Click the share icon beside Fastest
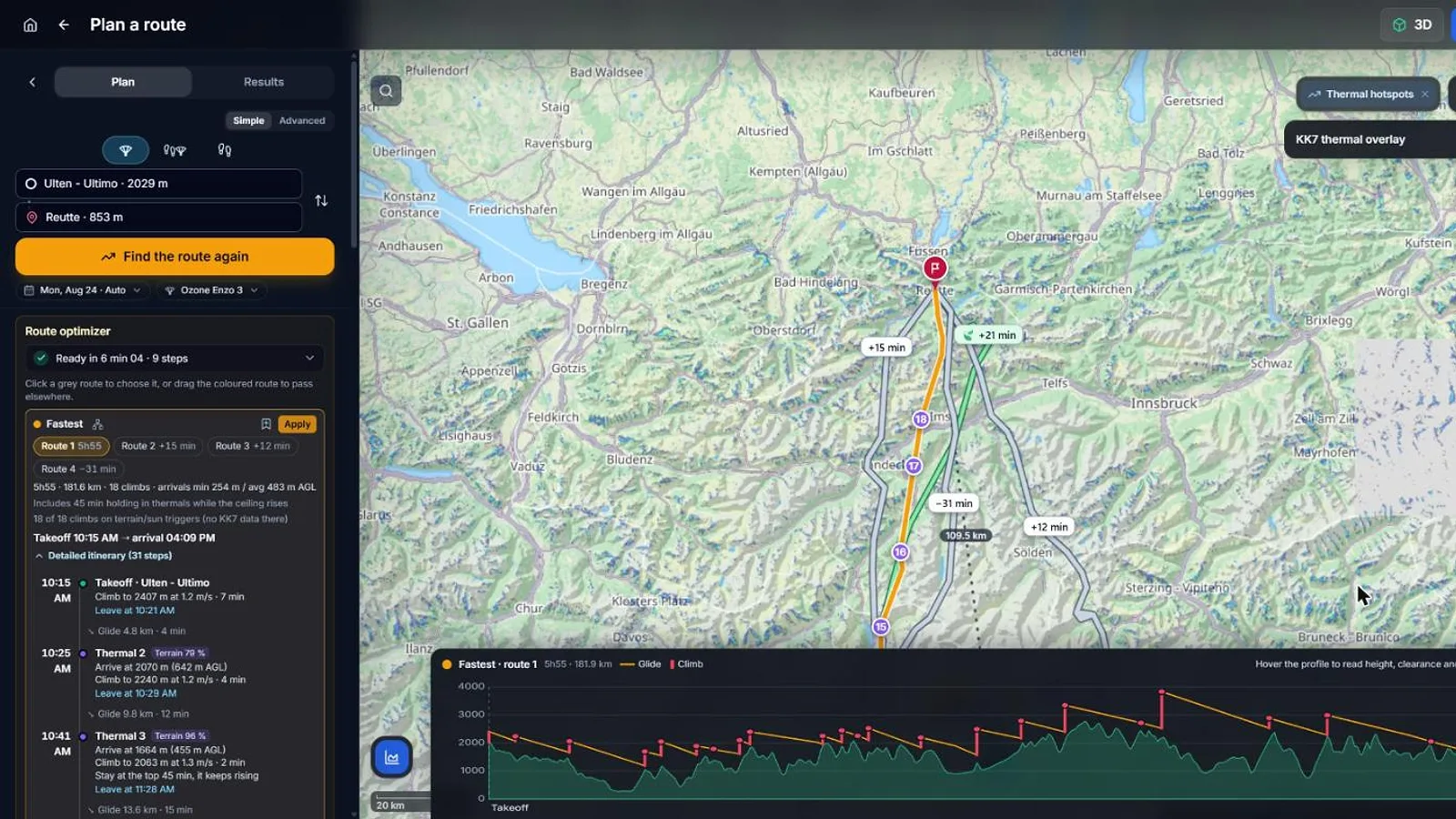 [97, 424]
